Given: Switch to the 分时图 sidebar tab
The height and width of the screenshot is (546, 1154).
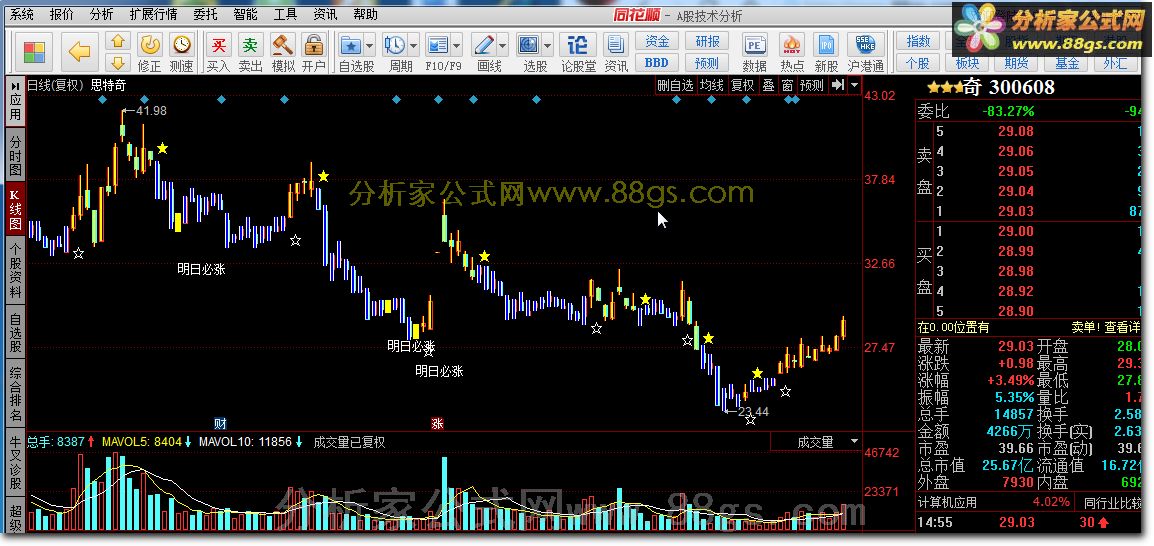Looking at the screenshot, I should point(15,155).
